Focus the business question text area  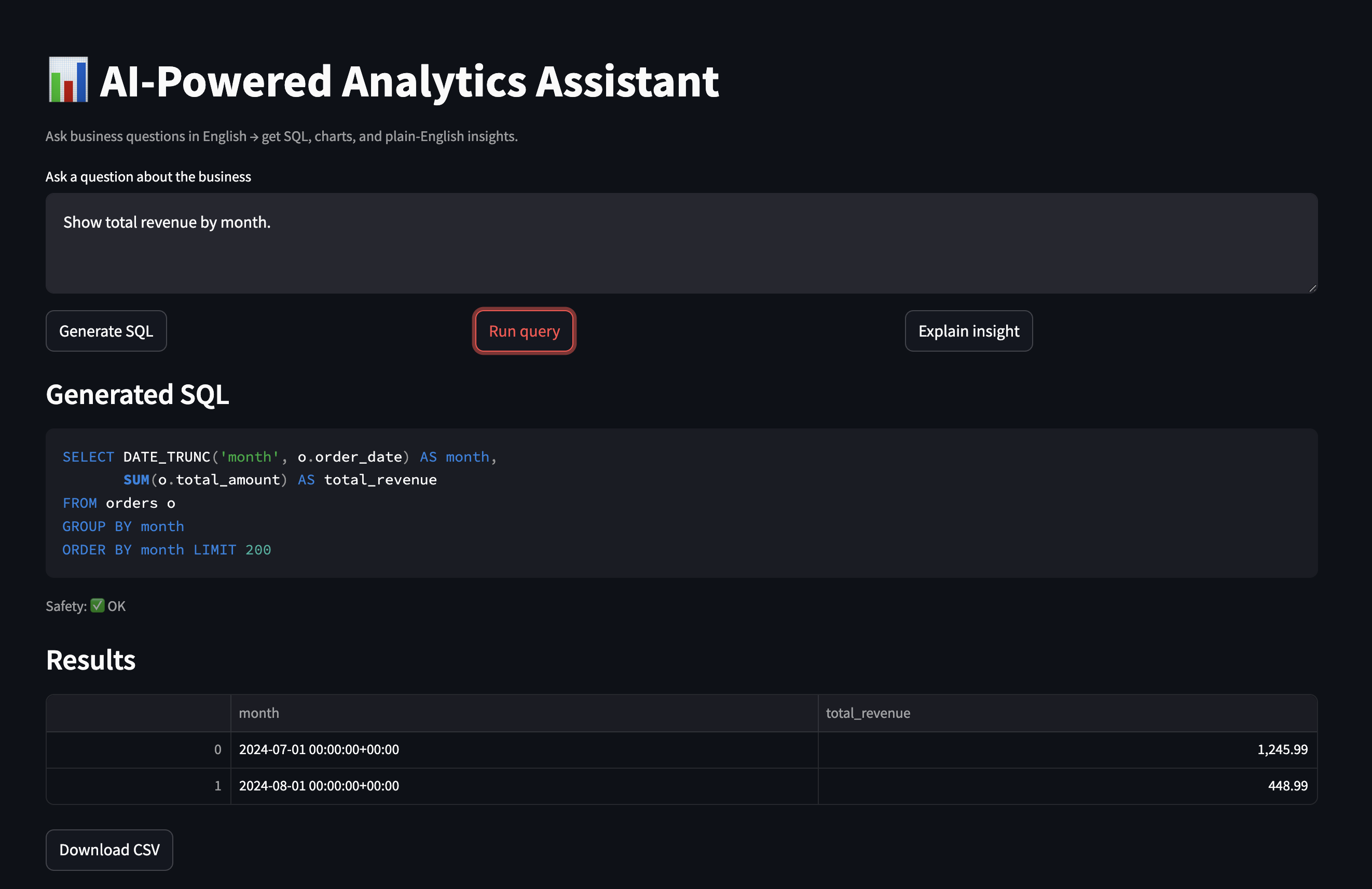click(x=681, y=243)
